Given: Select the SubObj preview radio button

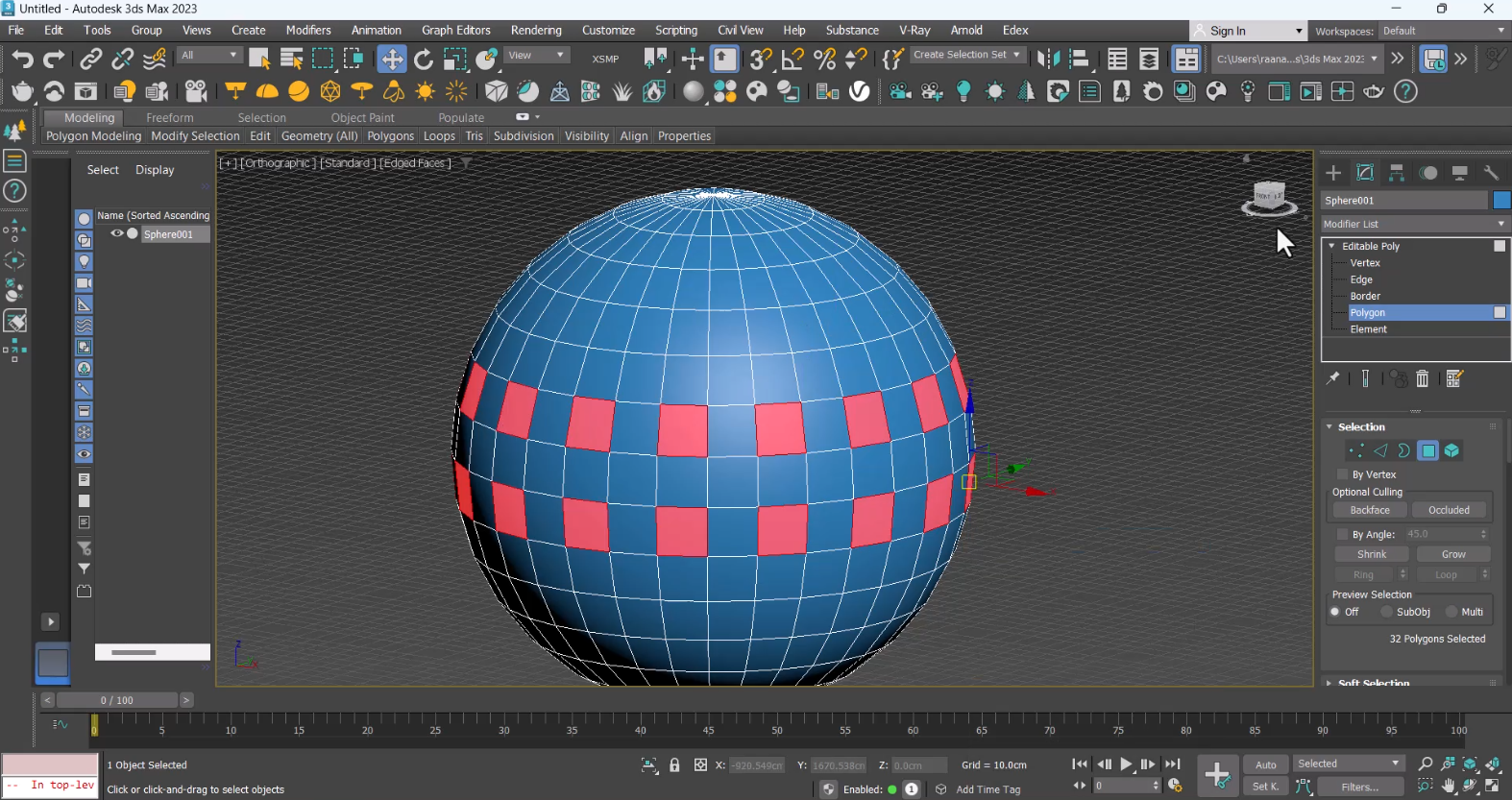Looking at the screenshot, I should pyautogui.click(x=1386, y=612).
